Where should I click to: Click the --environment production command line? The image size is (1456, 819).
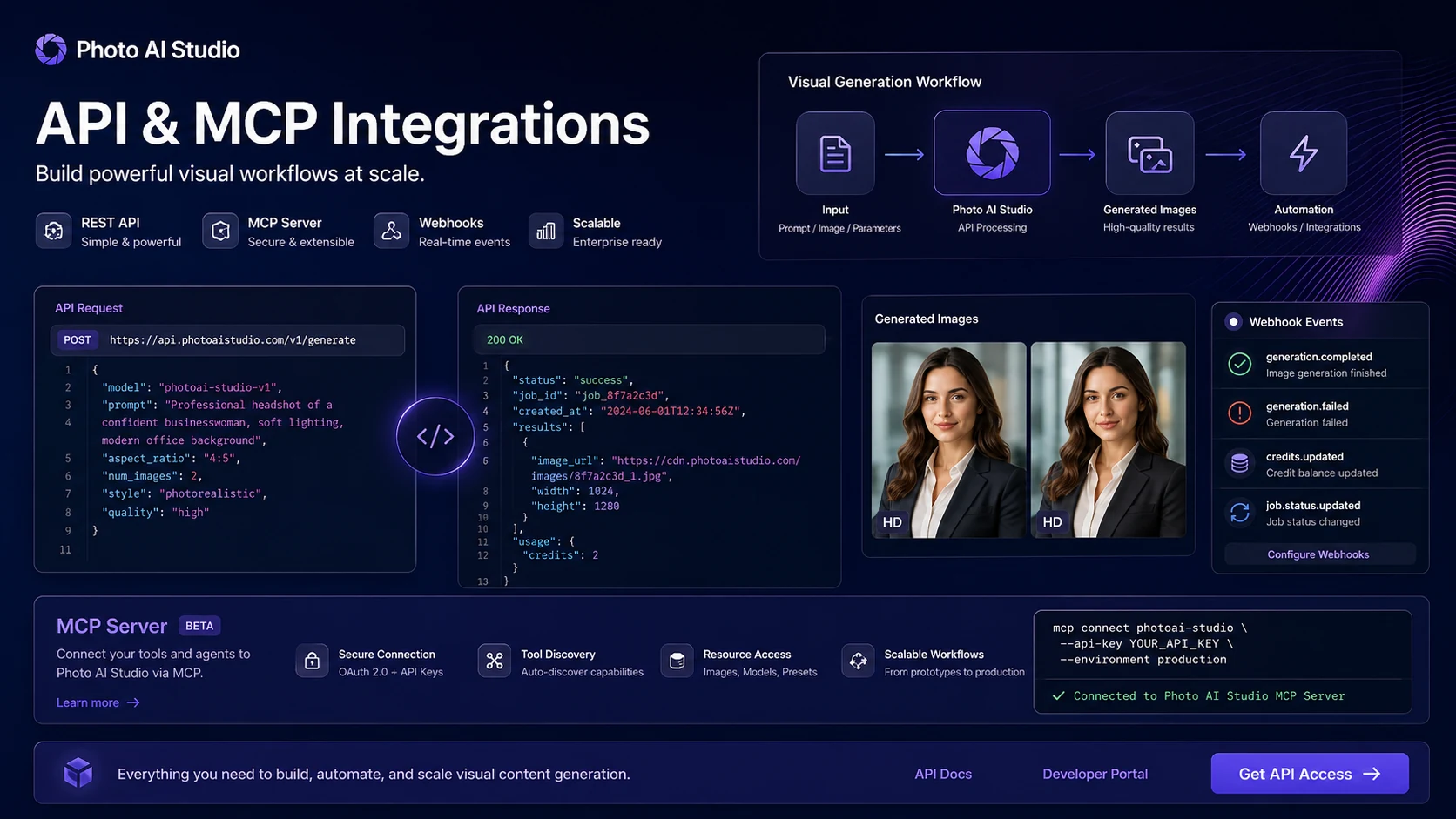(x=1143, y=659)
